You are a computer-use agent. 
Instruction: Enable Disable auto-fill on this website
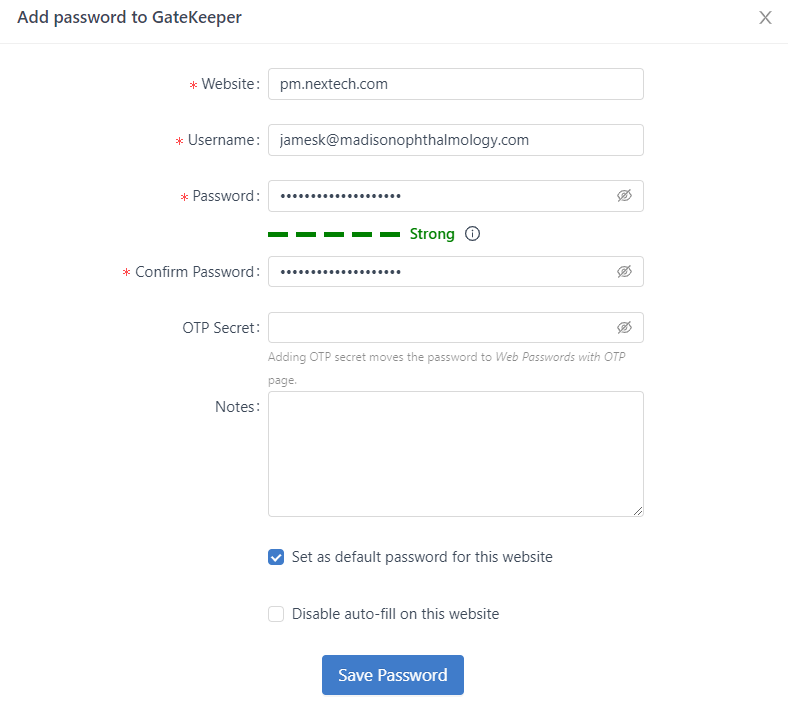pos(276,614)
